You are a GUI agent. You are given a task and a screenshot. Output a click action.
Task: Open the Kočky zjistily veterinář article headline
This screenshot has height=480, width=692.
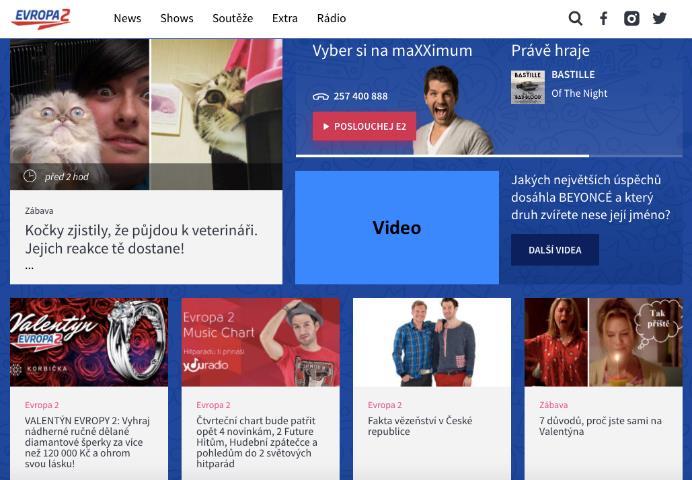(x=141, y=239)
